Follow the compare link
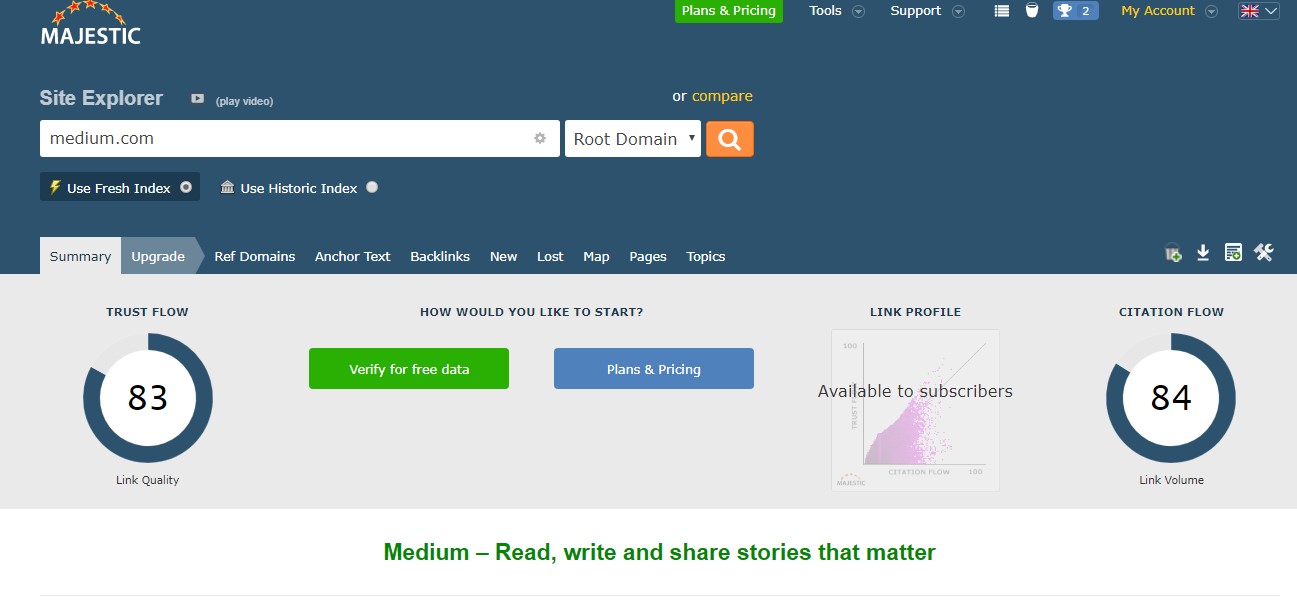 coord(722,96)
